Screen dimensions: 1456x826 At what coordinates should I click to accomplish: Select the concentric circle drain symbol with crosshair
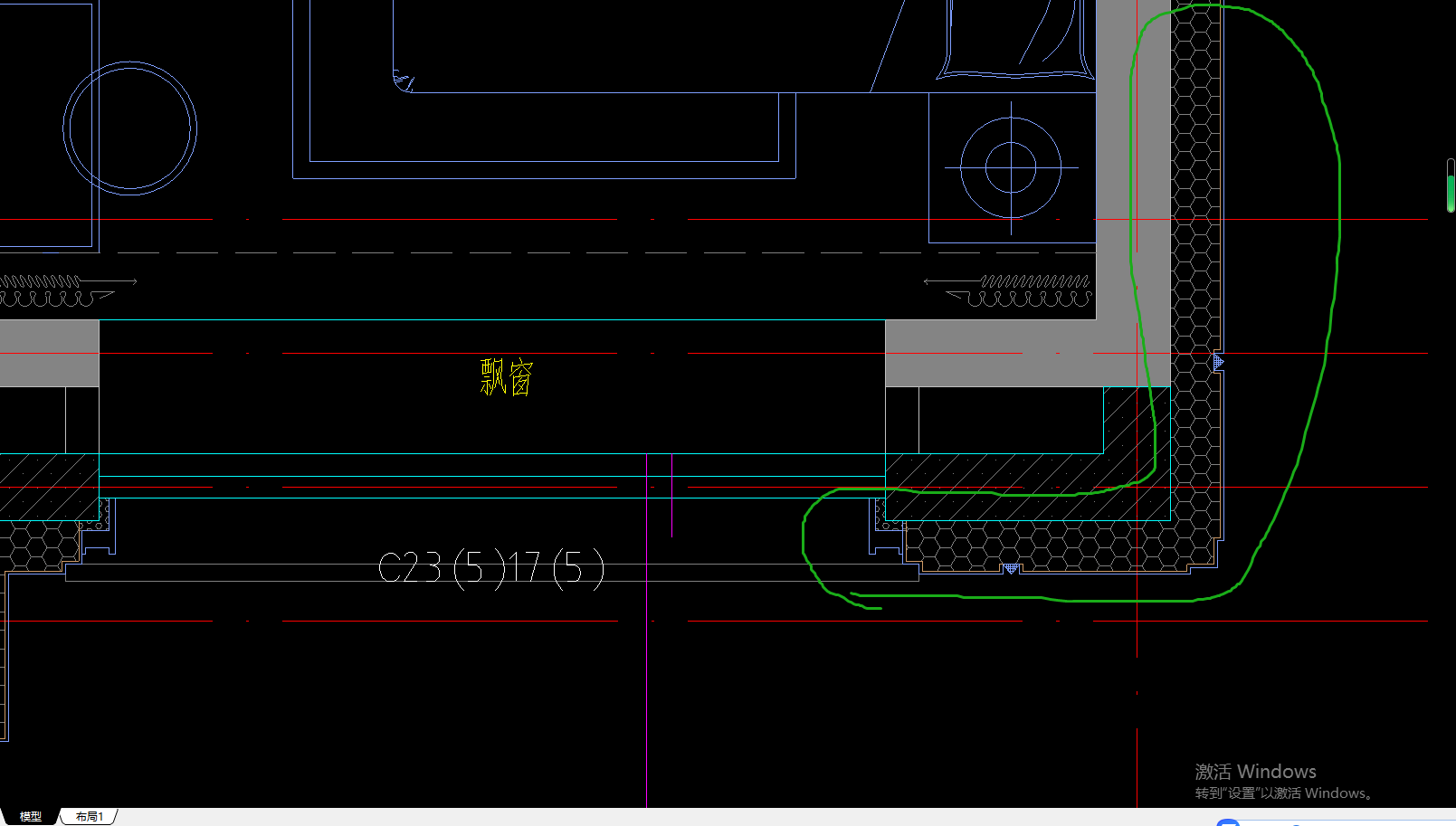point(1011,167)
